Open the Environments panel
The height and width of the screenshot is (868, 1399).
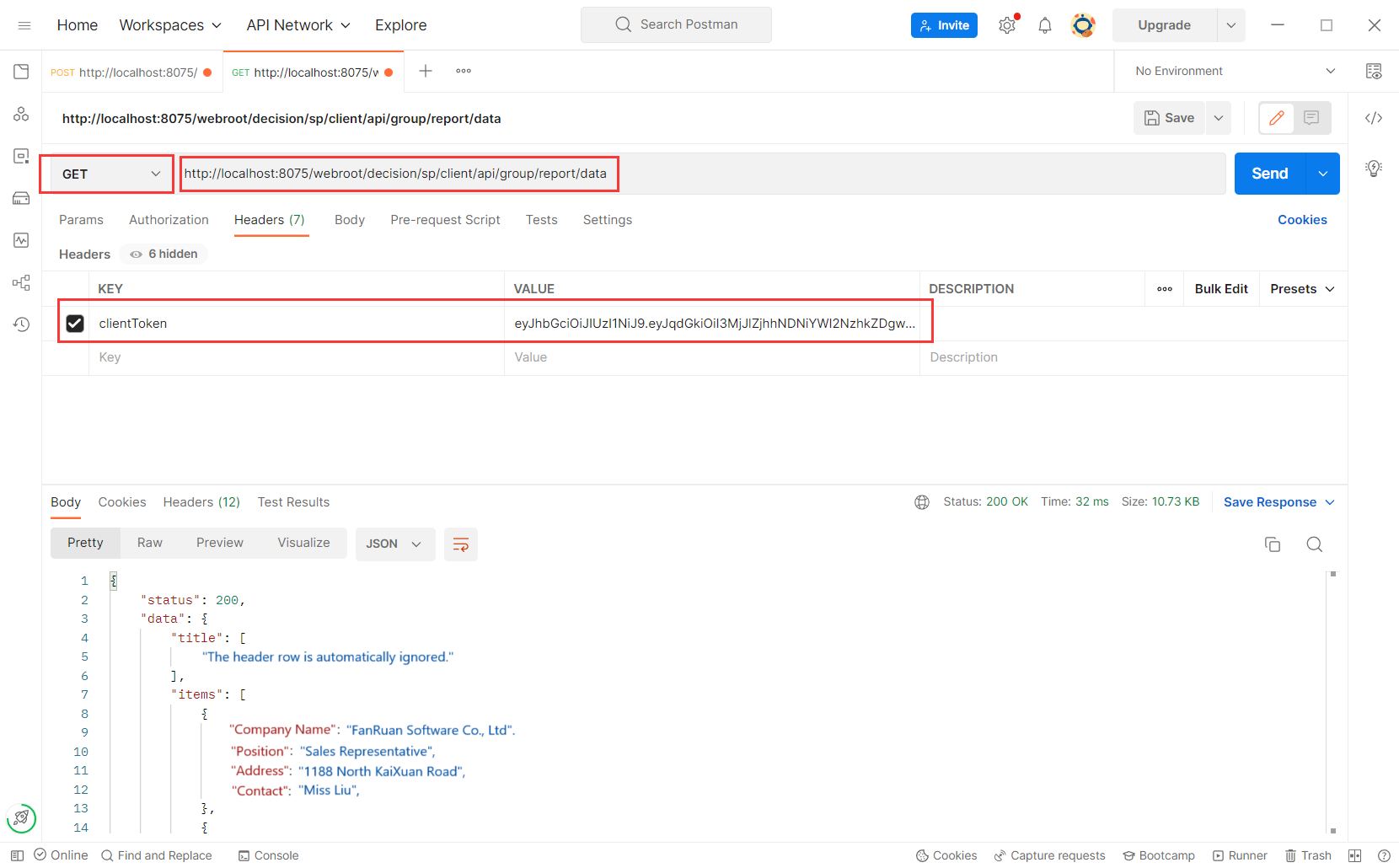click(x=21, y=155)
